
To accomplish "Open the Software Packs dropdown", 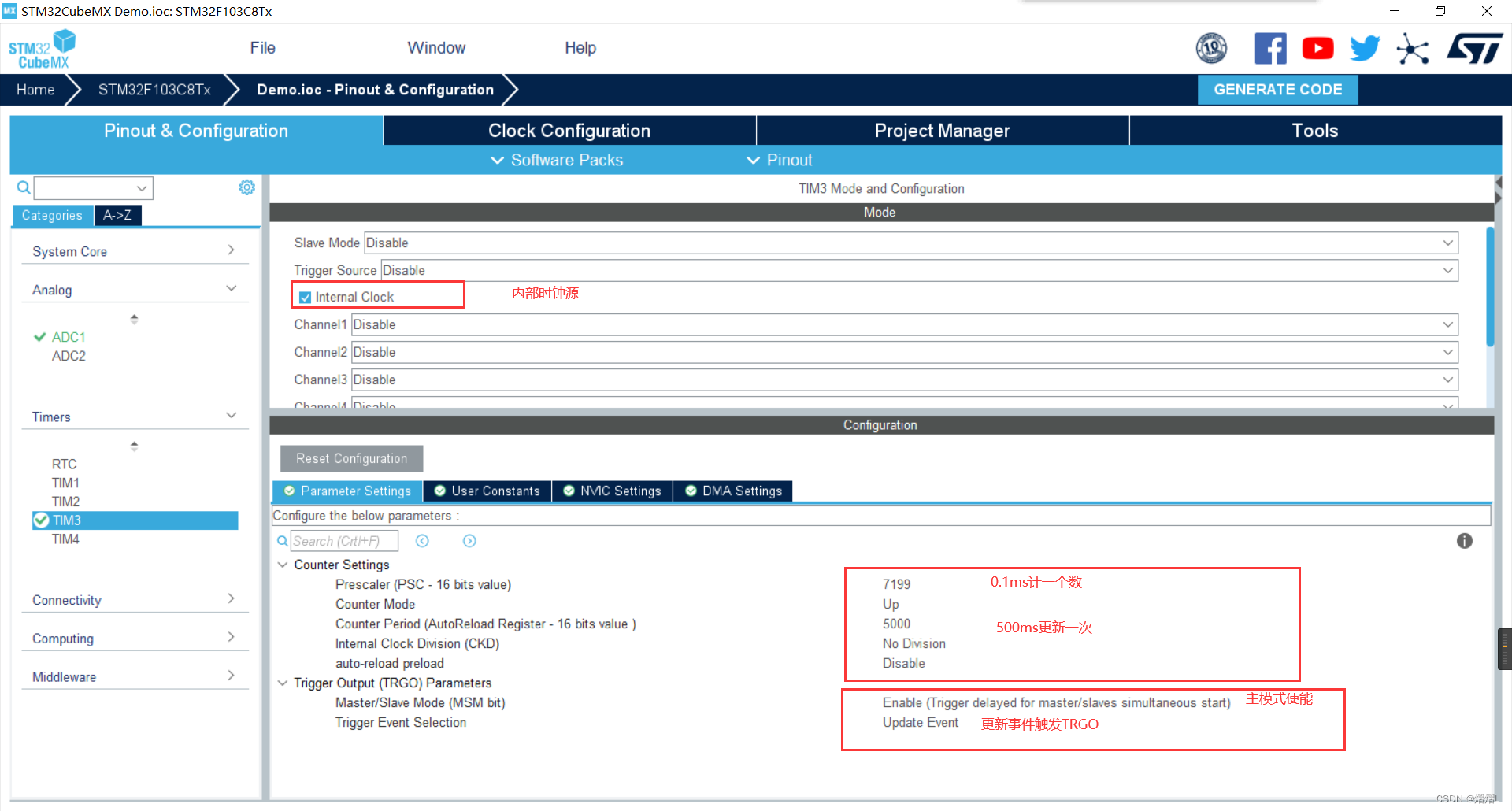I will tap(557, 160).
